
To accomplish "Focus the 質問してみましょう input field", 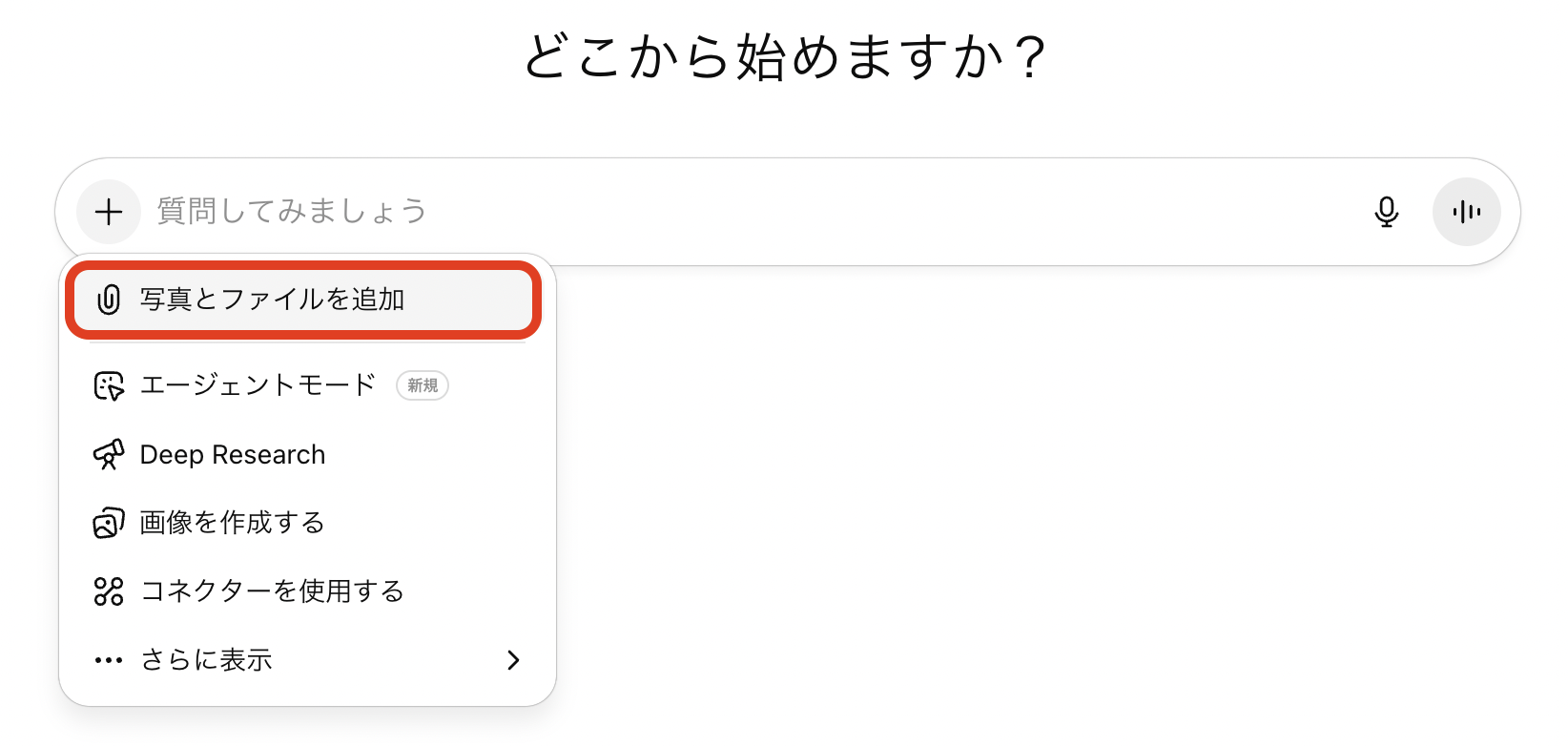I will pyautogui.click(x=753, y=212).
